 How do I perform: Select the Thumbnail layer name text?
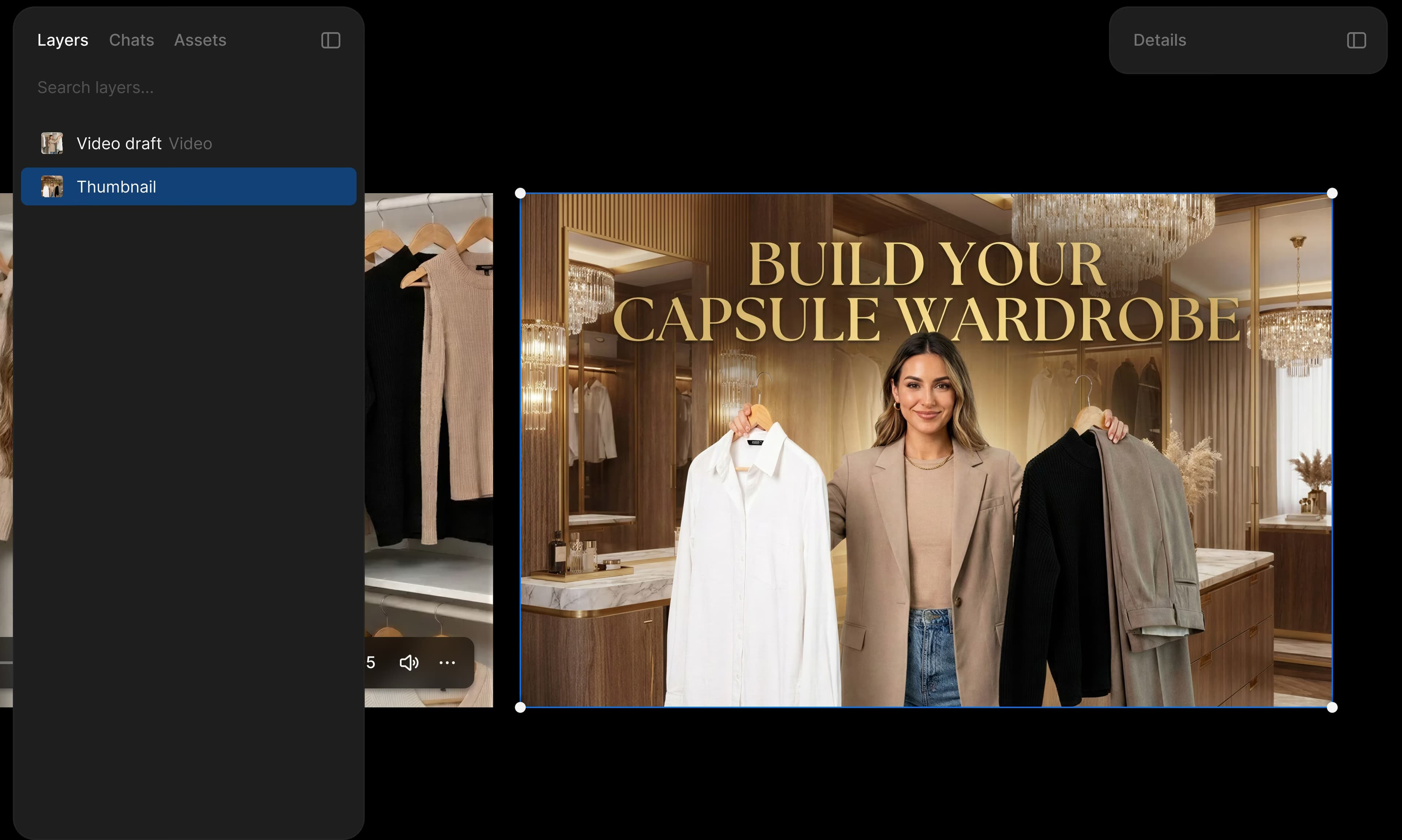(x=116, y=187)
